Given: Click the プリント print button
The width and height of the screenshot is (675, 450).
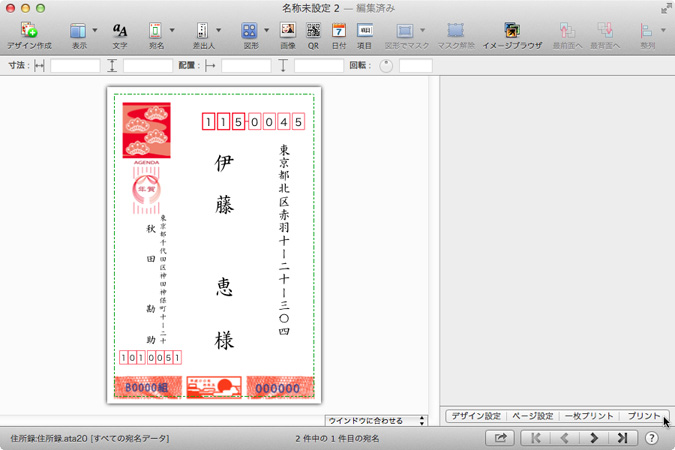Looking at the screenshot, I should point(643,416).
